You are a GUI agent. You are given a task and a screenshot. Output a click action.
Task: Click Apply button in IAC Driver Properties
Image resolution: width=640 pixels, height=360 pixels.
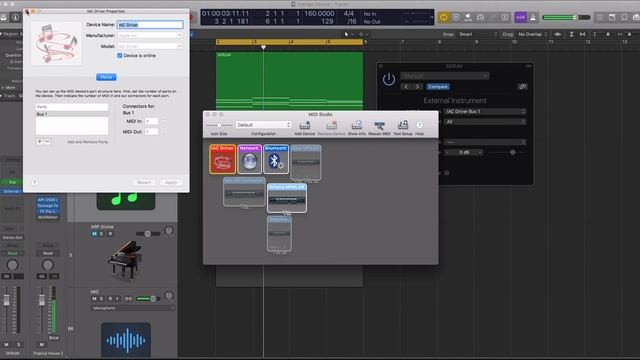(171, 182)
